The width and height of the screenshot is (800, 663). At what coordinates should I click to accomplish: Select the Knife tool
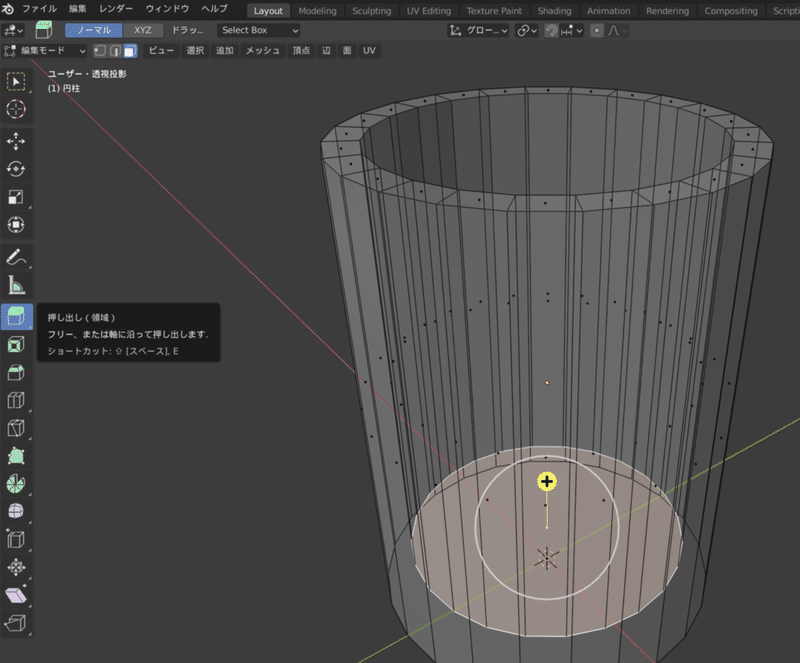(16, 428)
